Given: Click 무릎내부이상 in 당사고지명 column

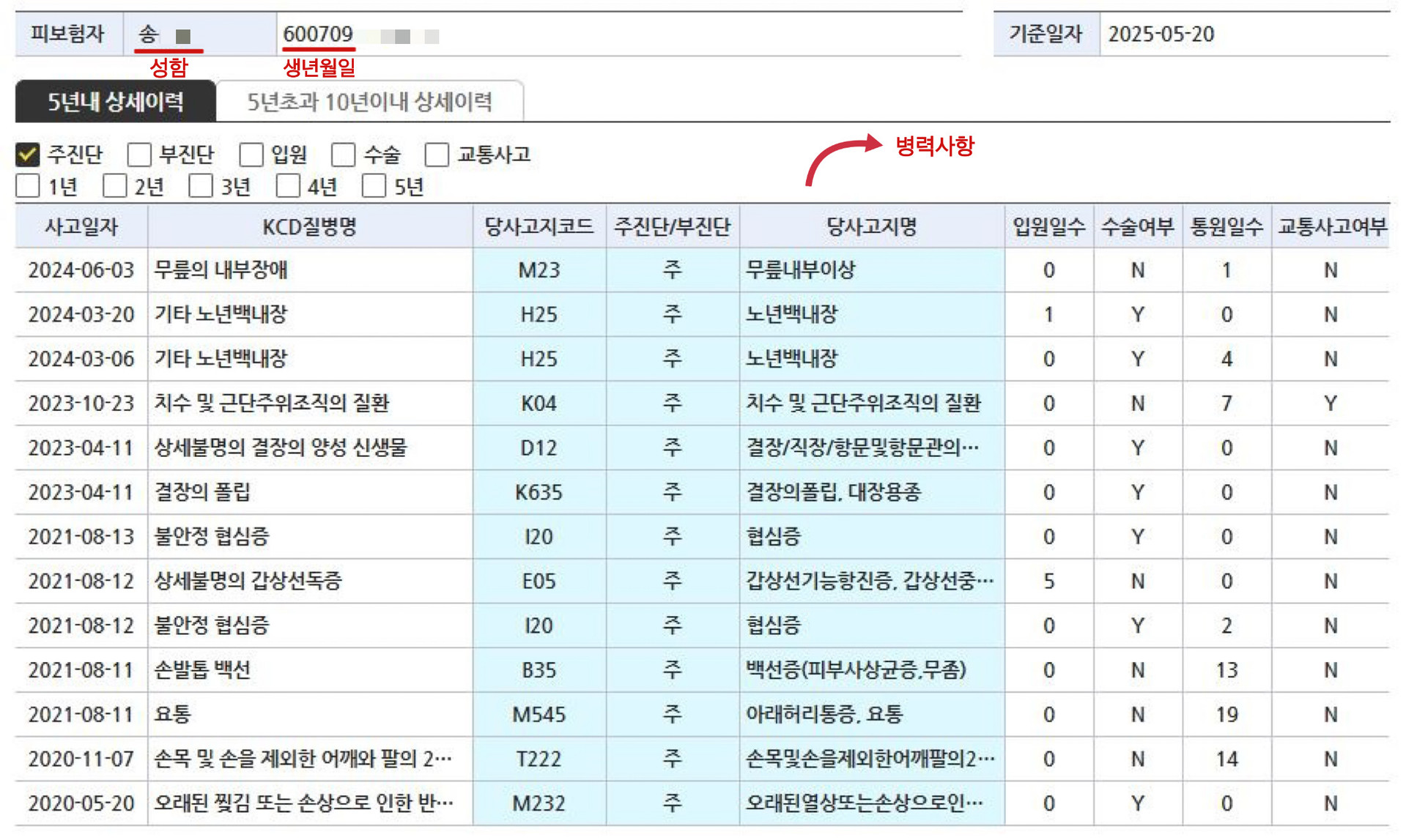Looking at the screenshot, I should 872,270.
